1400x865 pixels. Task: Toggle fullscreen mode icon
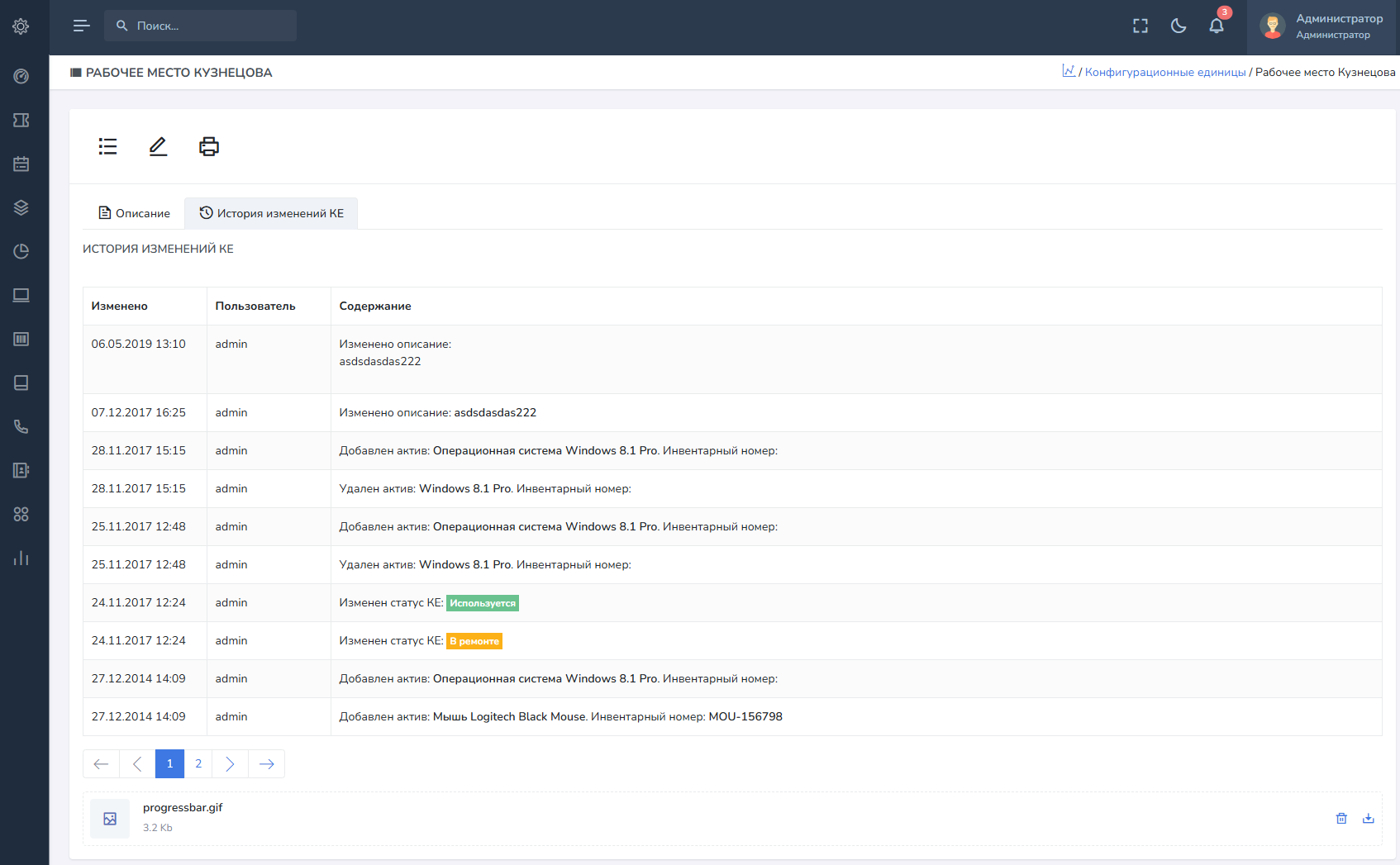(1140, 26)
